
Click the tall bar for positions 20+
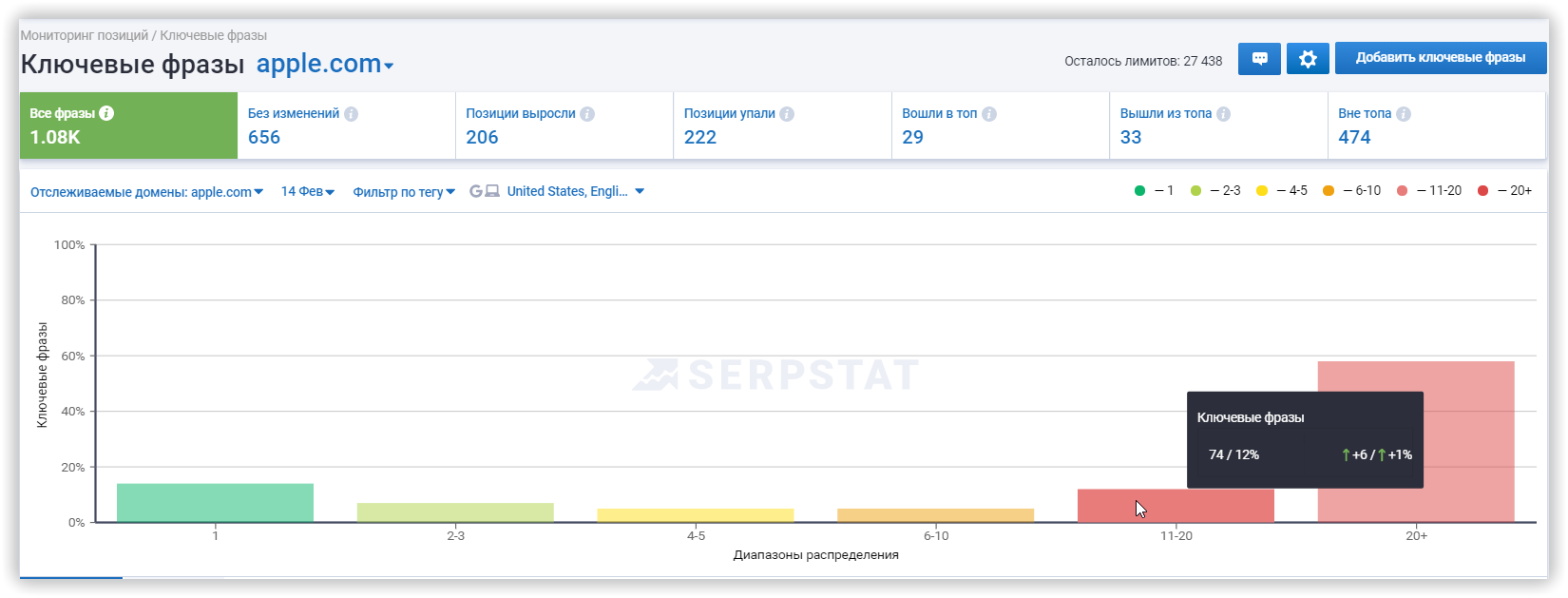click(x=1416, y=441)
